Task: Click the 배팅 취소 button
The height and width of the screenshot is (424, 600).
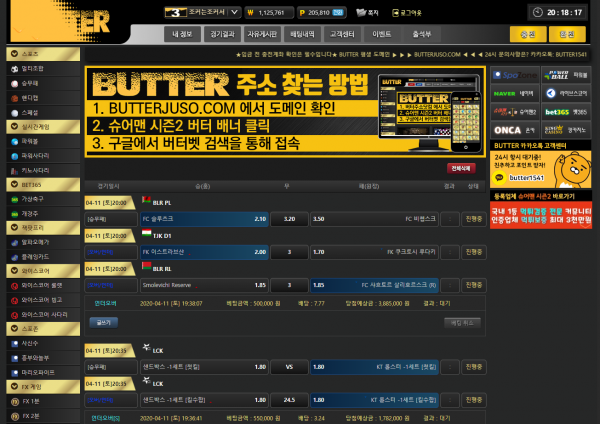Action: [x=461, y=322]
